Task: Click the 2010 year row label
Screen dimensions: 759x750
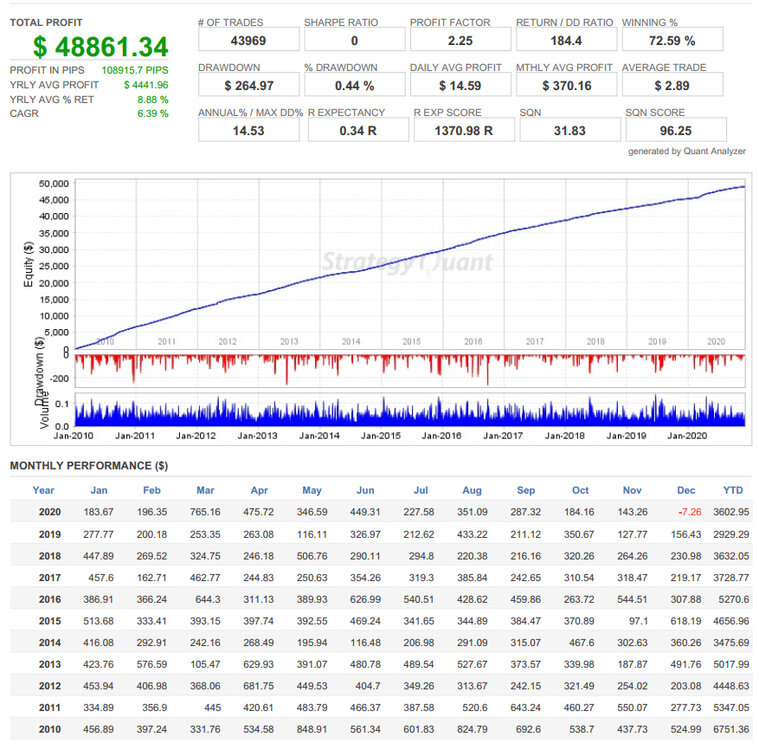Action: [50, 729]
